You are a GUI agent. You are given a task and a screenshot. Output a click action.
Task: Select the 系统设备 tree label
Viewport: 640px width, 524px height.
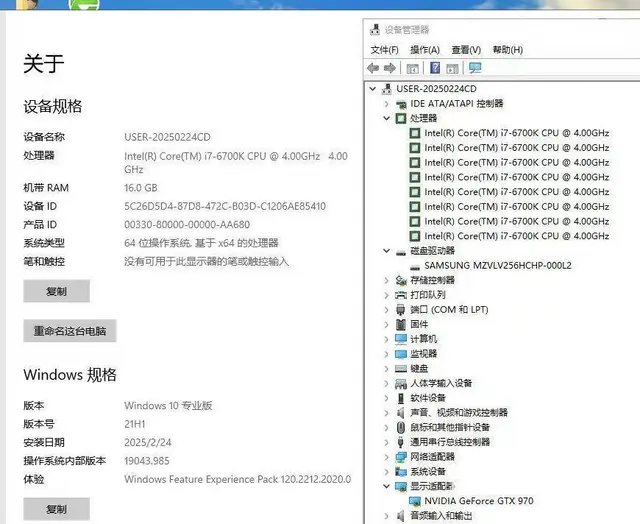(428, 472)
